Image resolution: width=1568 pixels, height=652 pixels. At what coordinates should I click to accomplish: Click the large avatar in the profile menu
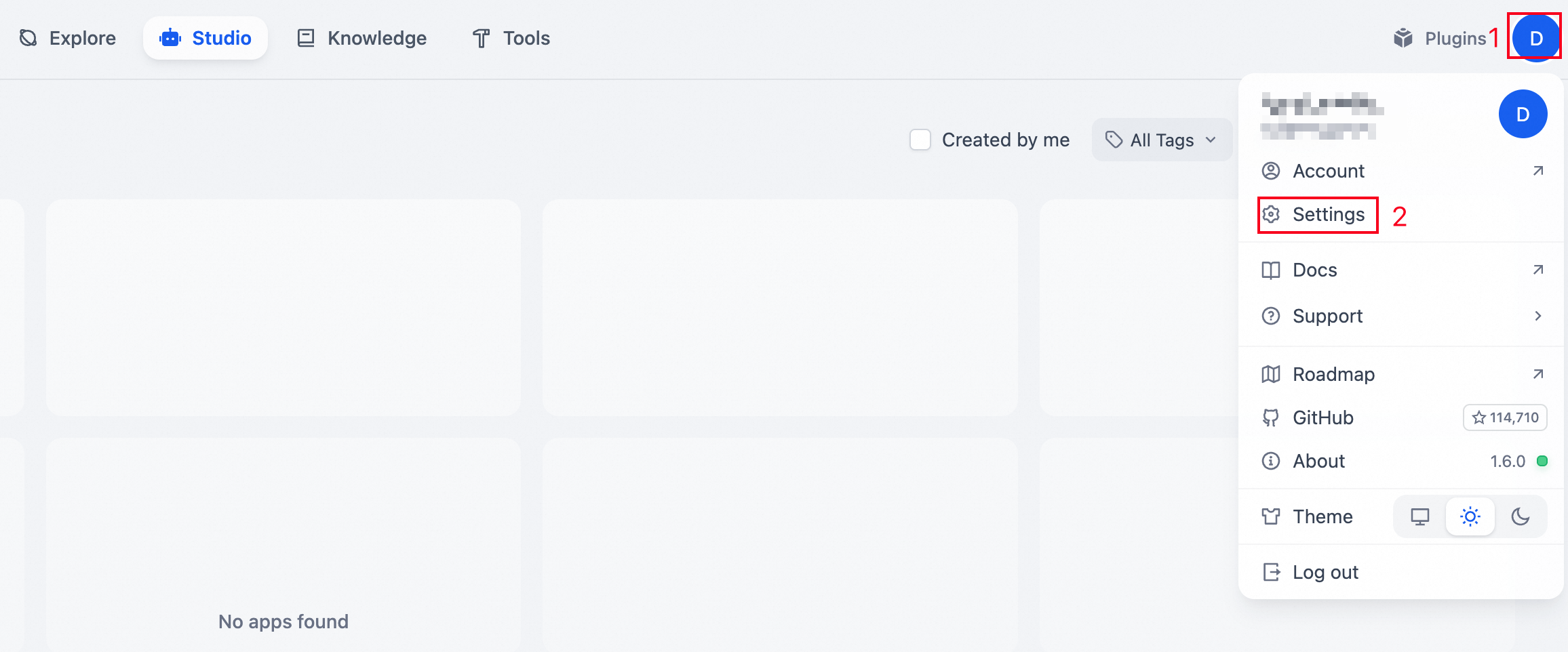(1523, 114)
